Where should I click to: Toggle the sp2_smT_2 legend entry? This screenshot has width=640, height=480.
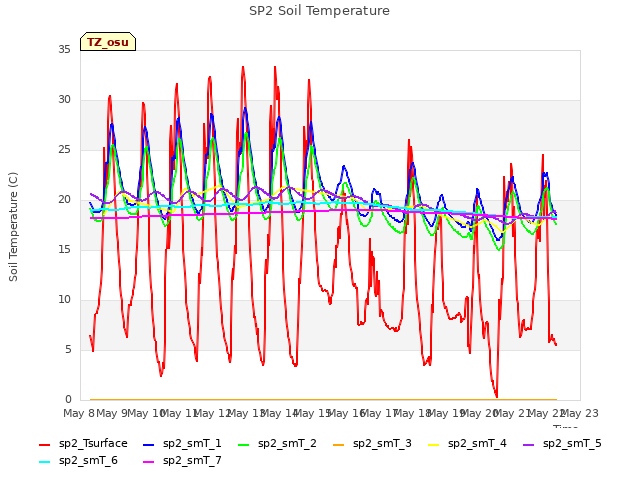277,443
